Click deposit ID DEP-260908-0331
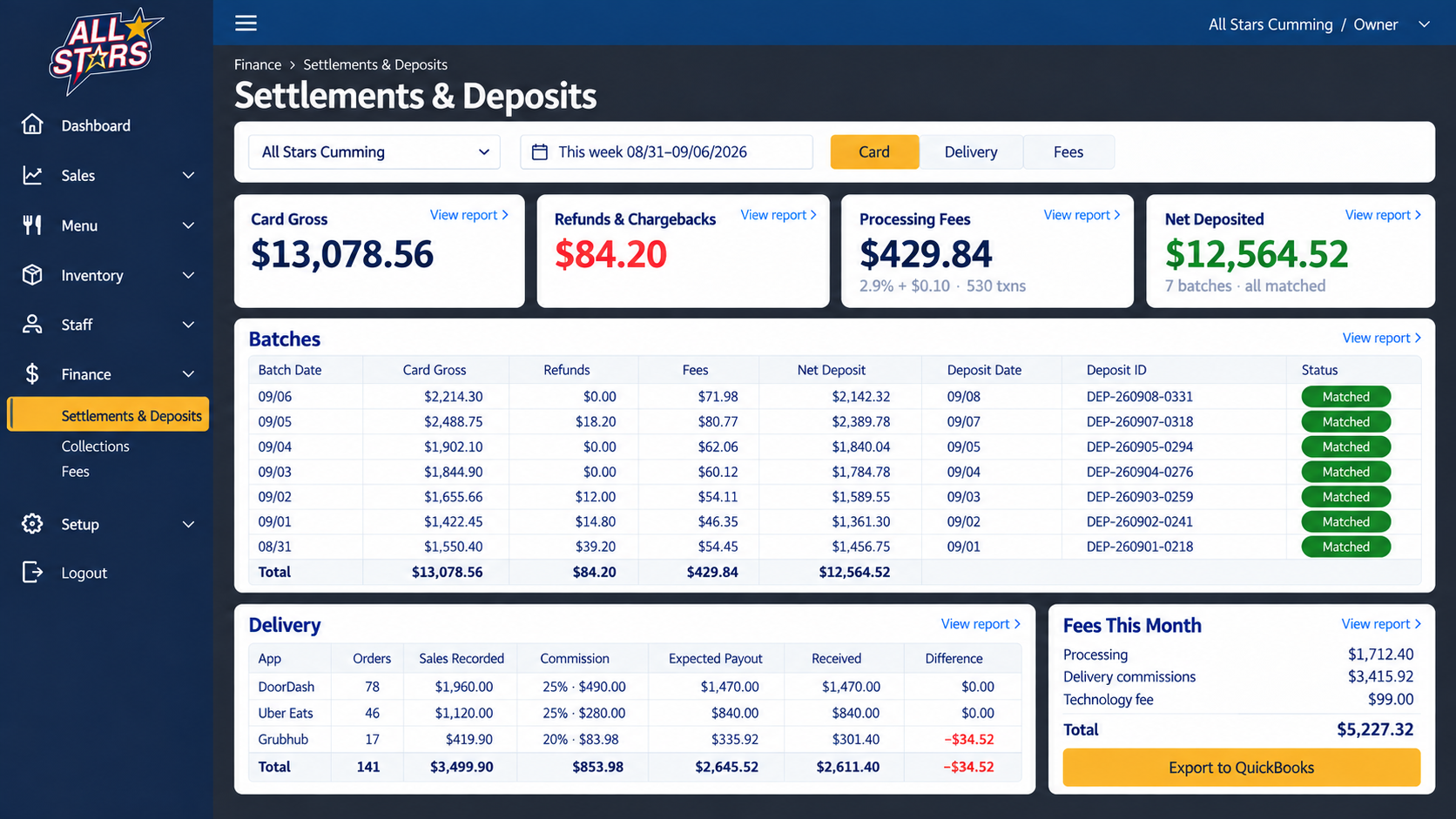Image resolution: width=1456 pixels, height=819 pixels. click(x=1140, y=396)
